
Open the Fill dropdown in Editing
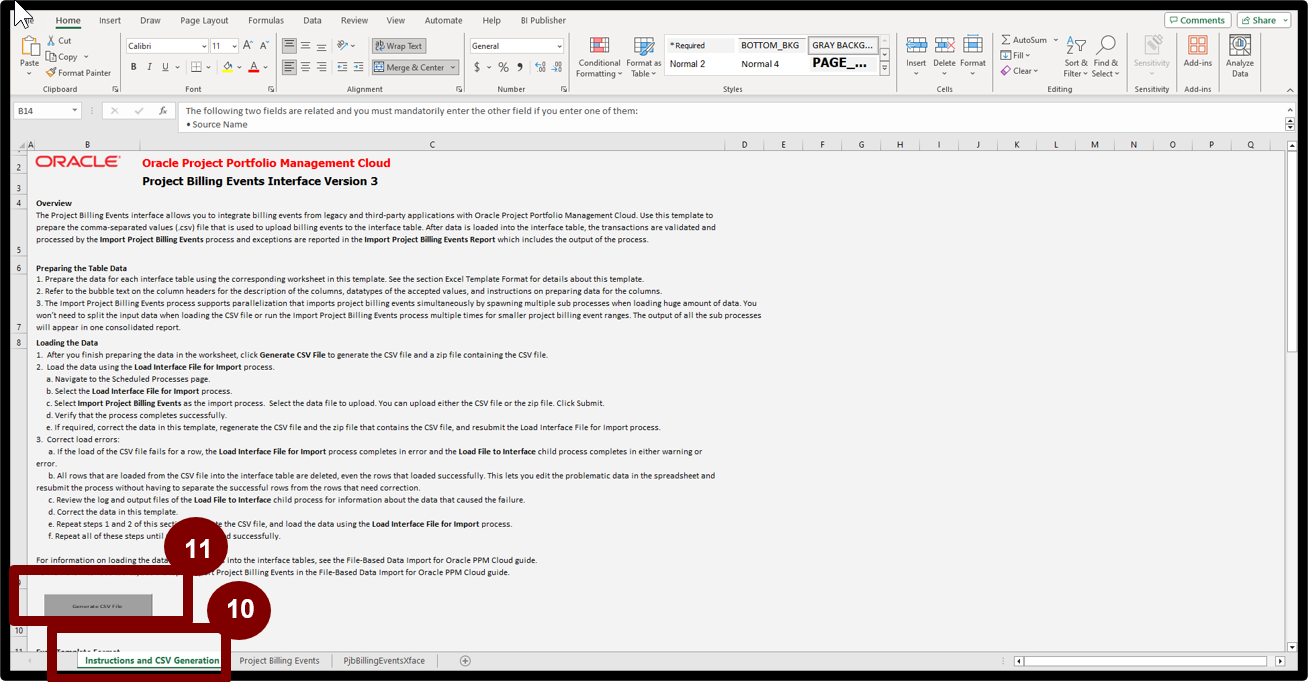pos(1014,56)
